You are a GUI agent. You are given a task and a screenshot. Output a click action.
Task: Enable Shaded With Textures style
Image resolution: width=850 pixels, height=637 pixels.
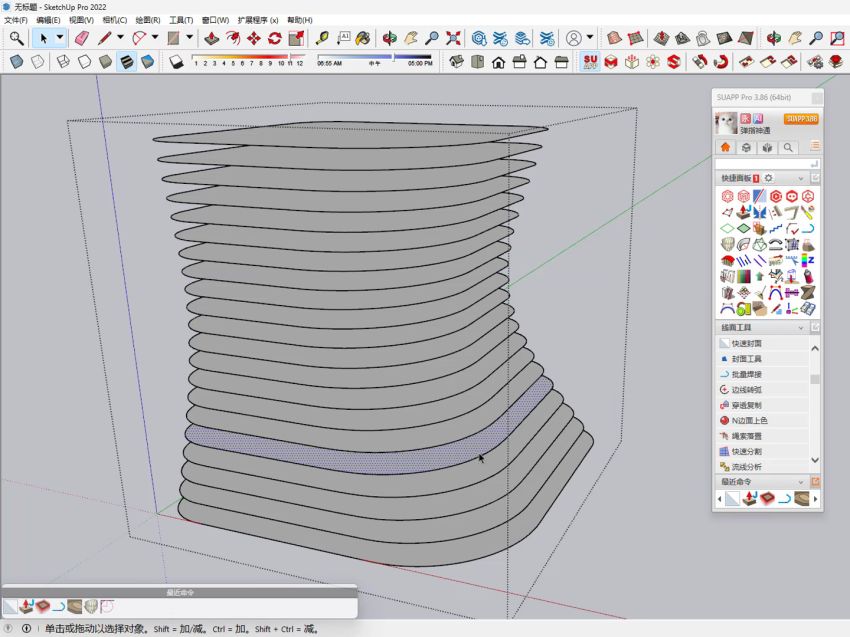coord(126,62)
